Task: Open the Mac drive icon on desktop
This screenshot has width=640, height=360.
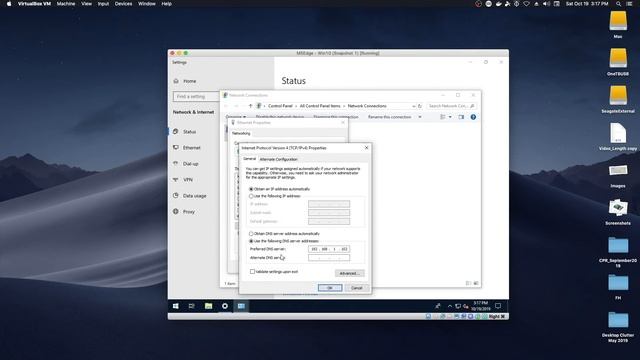Action: tap(618, 21)
